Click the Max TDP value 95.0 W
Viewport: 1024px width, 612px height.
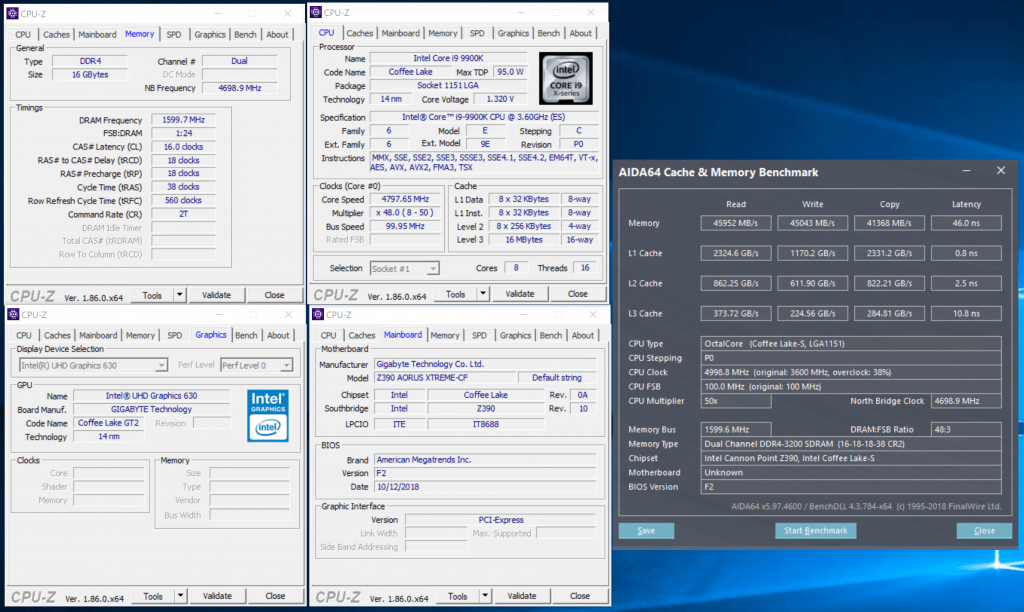click(510, 72)
